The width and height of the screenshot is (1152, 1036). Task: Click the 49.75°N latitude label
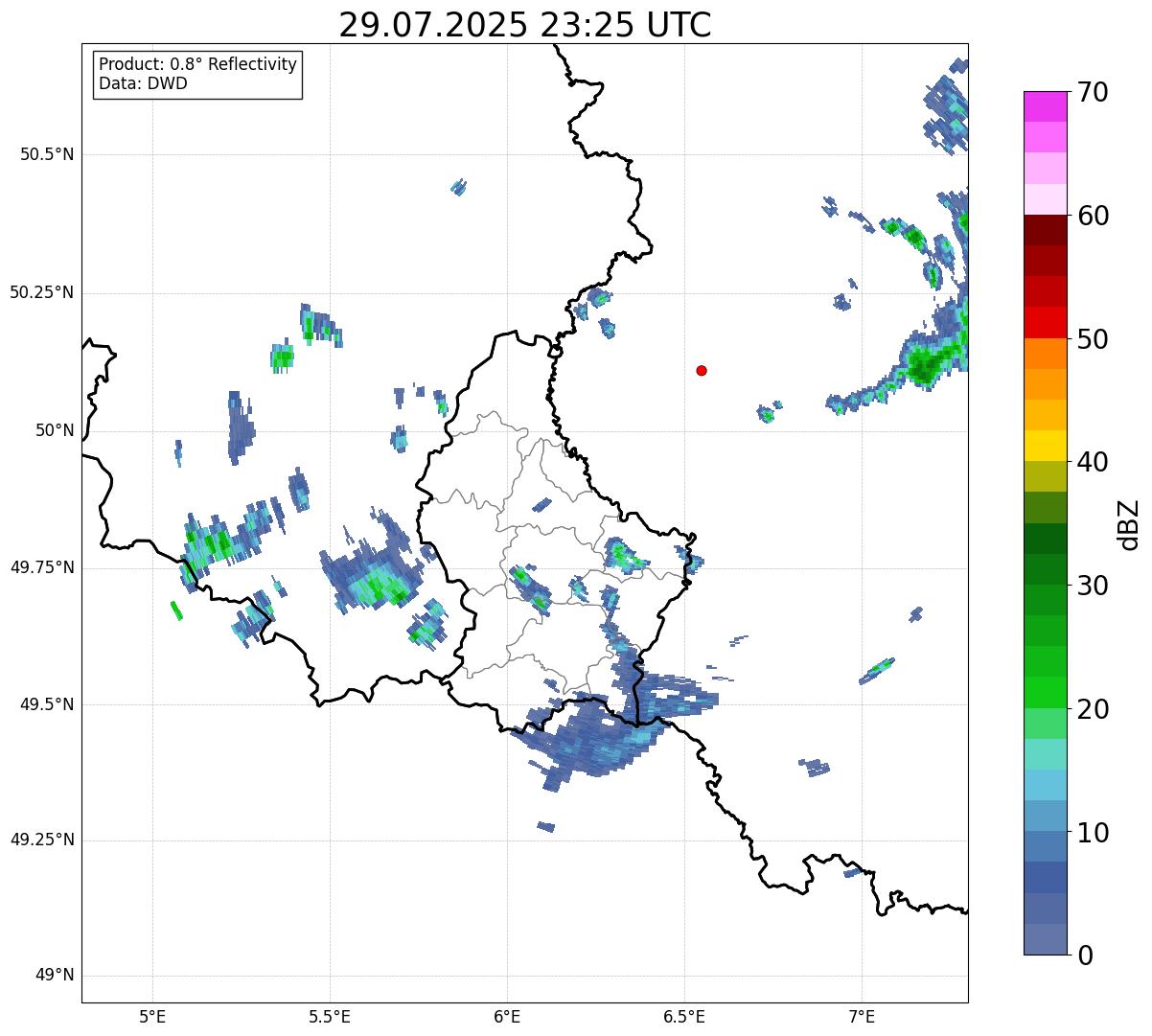point(41,567)
